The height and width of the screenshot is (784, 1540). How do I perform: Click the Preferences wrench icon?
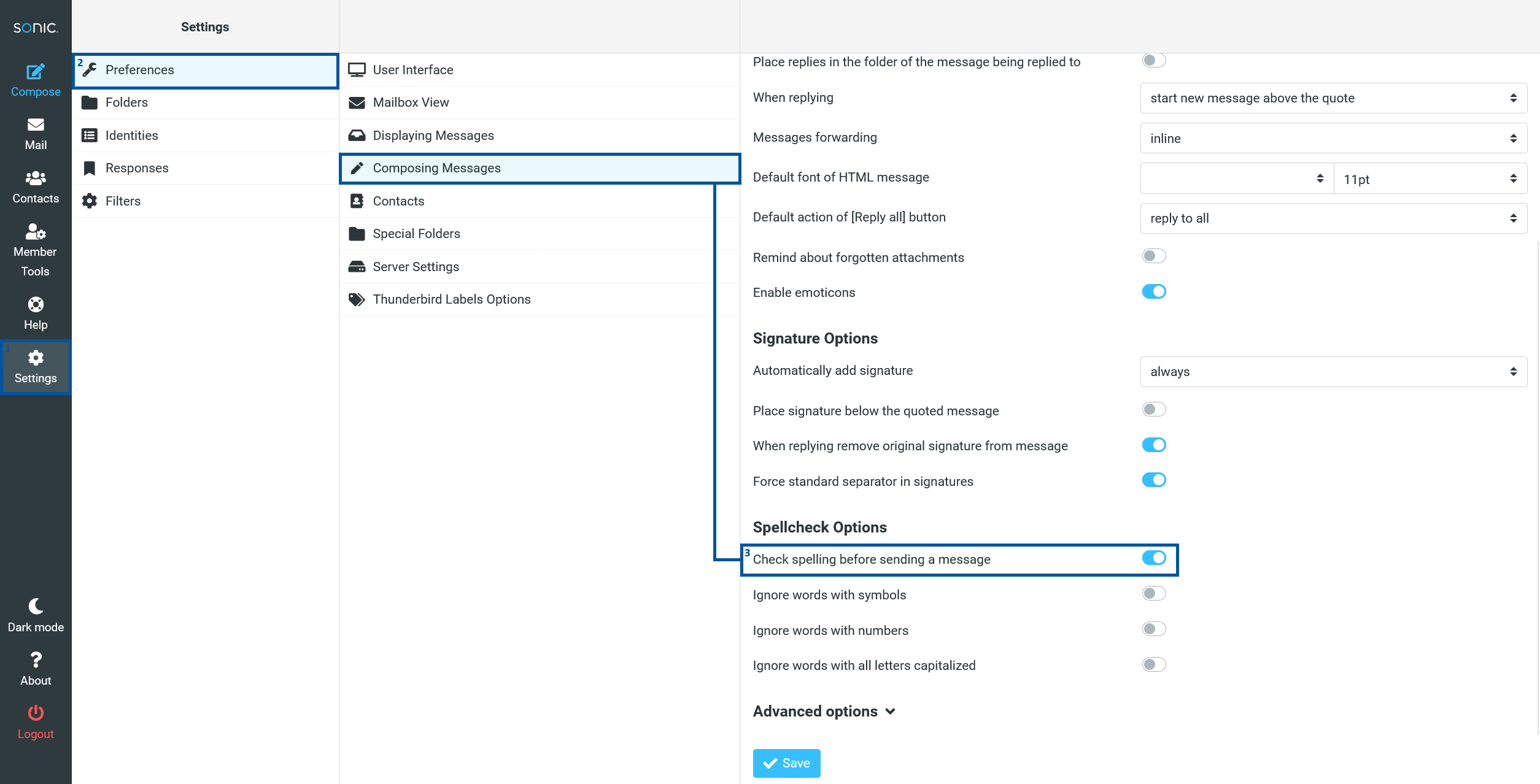pyautogui.click(x=90, y=70)
